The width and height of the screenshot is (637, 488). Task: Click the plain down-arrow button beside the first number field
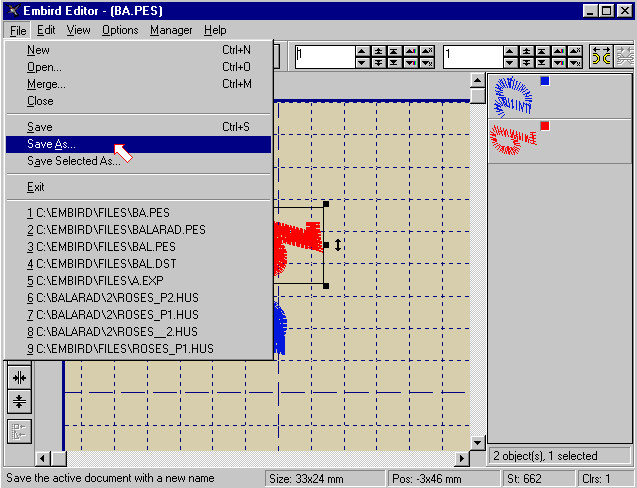tap(362, 63)
